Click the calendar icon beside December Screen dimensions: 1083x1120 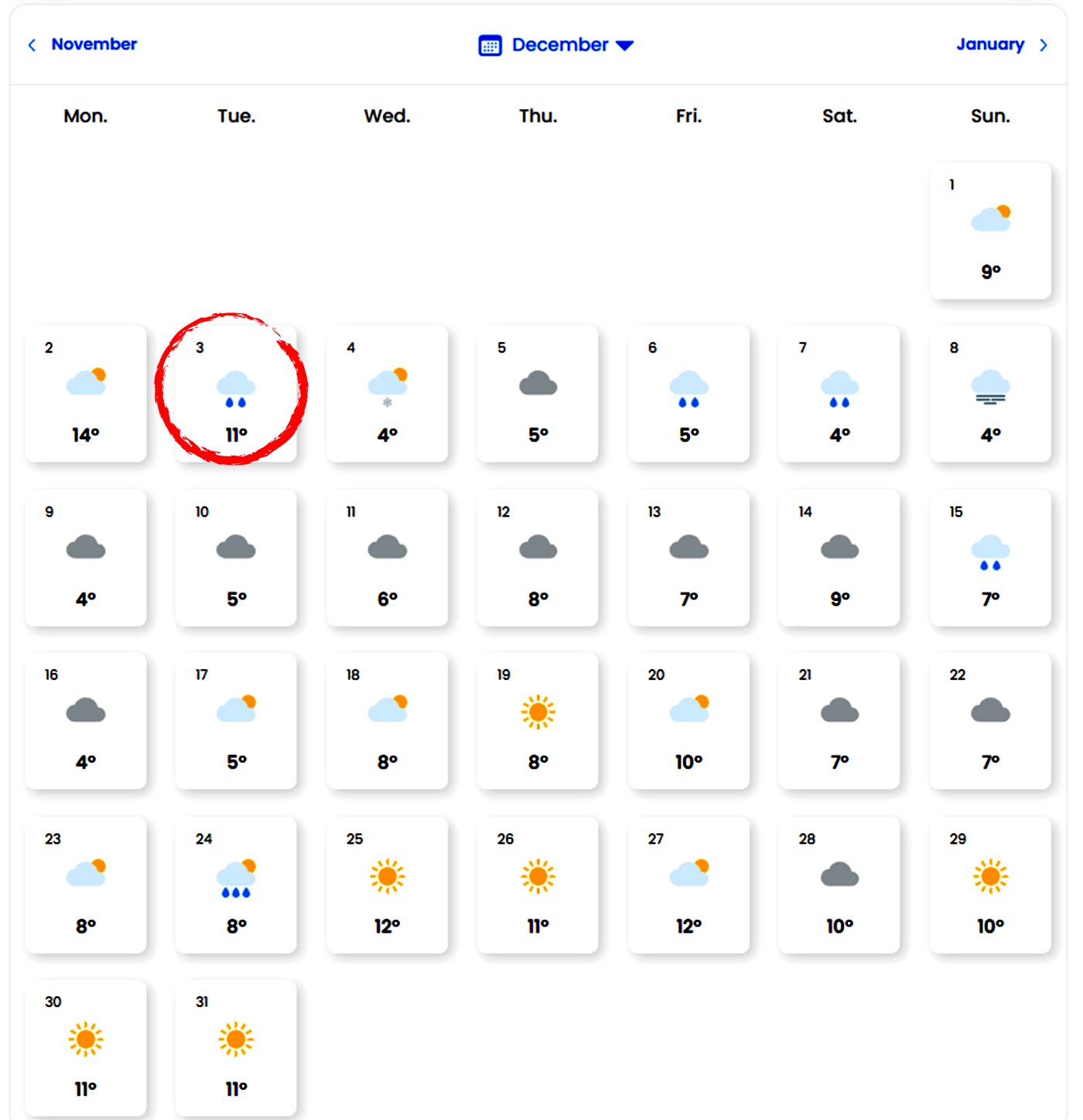490,46
